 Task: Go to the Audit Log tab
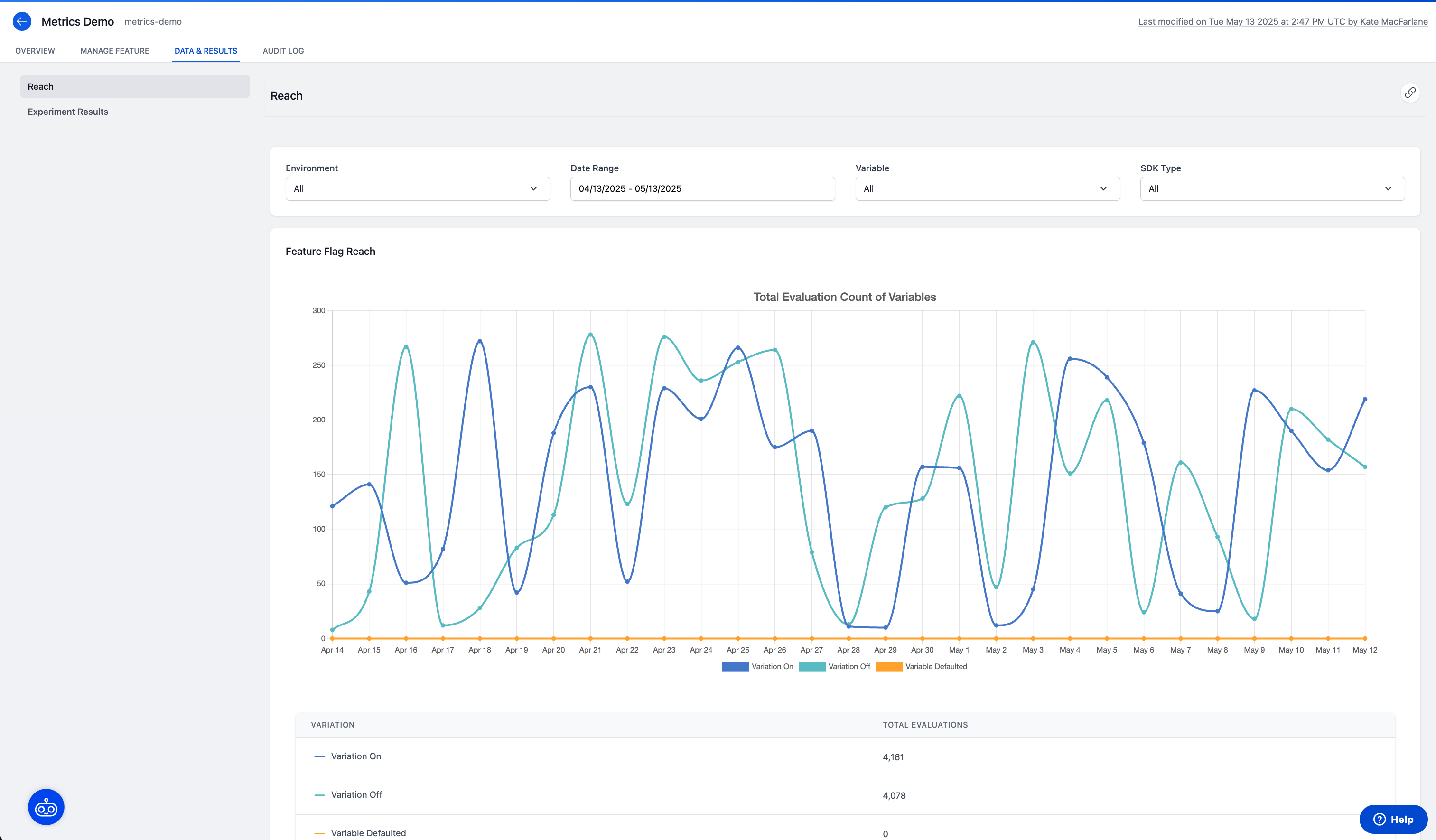click(283, 51)
